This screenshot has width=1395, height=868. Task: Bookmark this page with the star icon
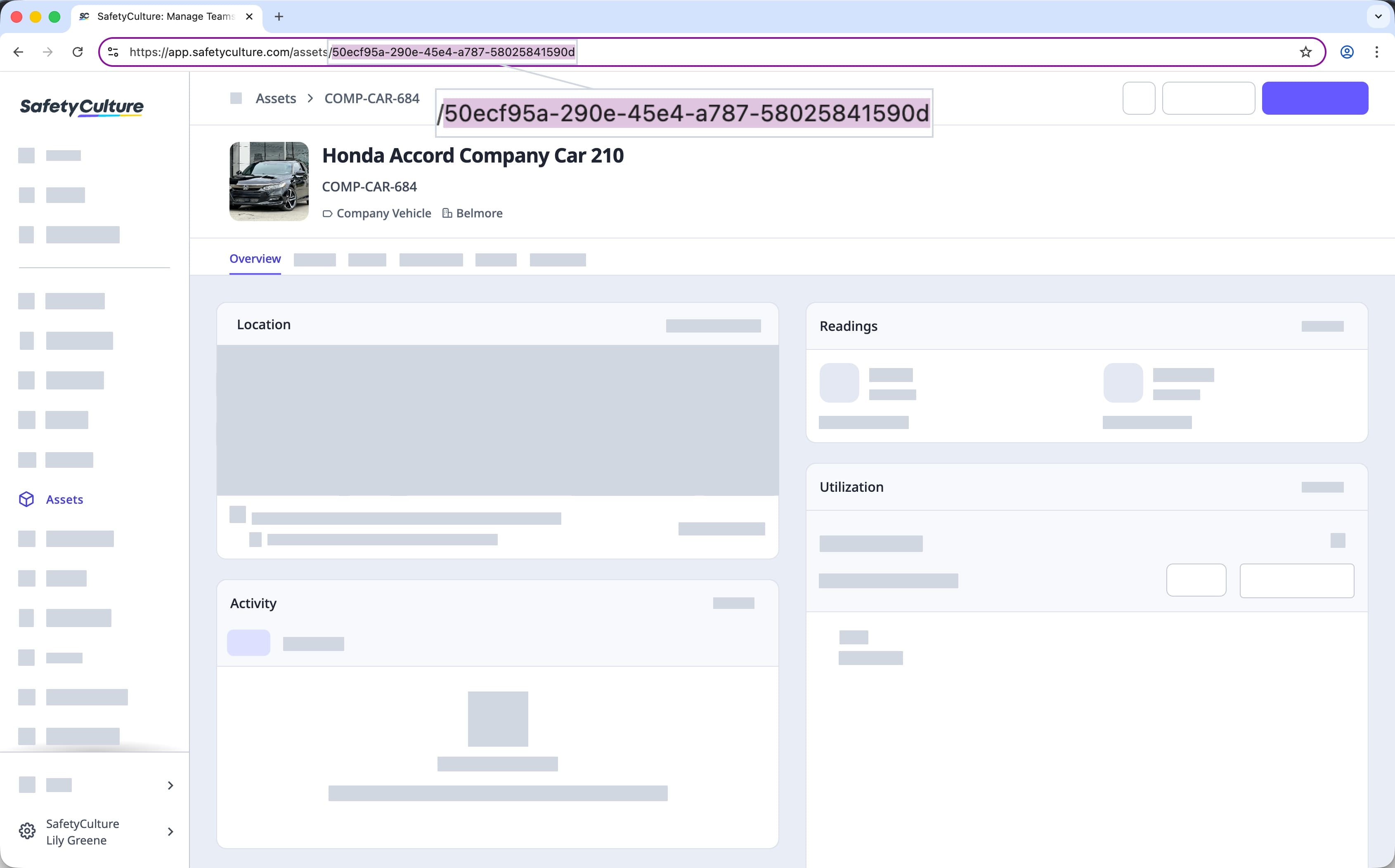click(1306, 52)
